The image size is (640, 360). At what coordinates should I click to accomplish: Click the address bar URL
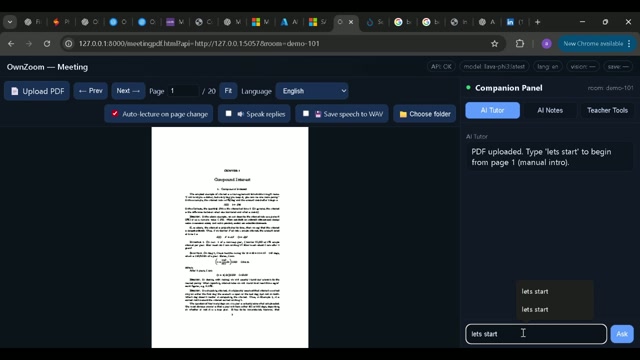click(x=199, y=44)
